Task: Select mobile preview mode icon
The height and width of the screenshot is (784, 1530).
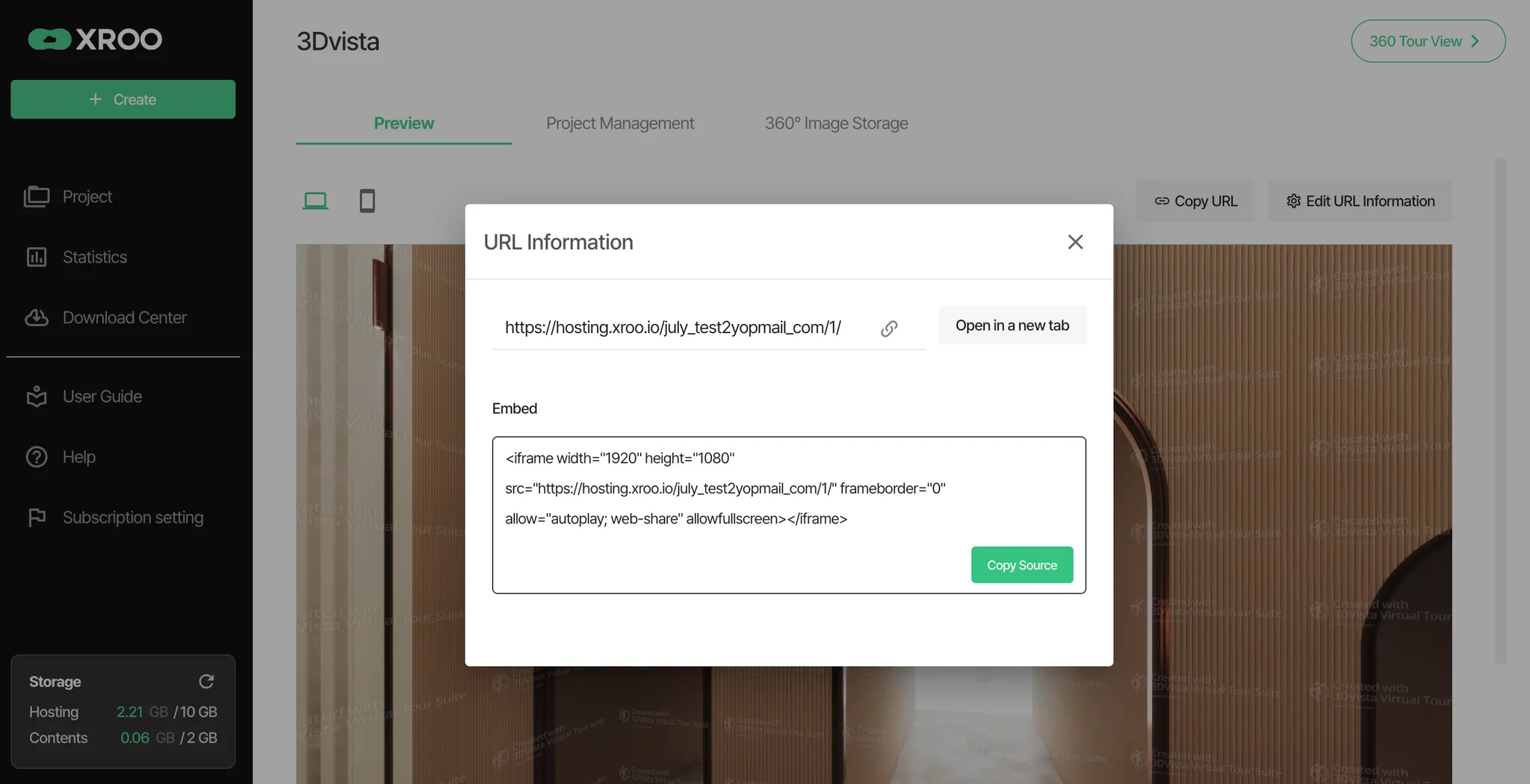Action: (367, 201)
